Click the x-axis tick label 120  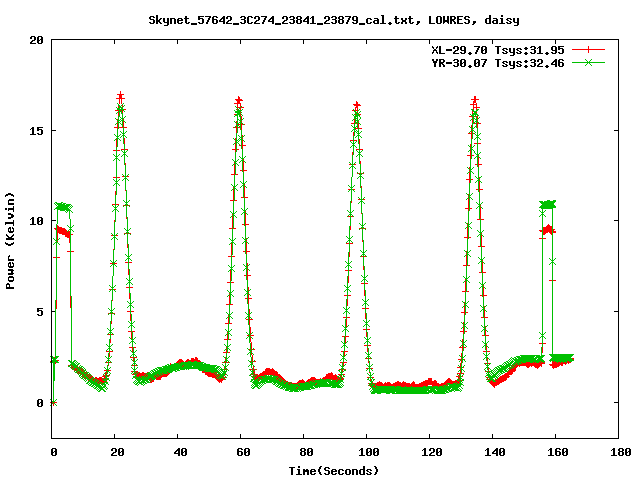[432, 452]
